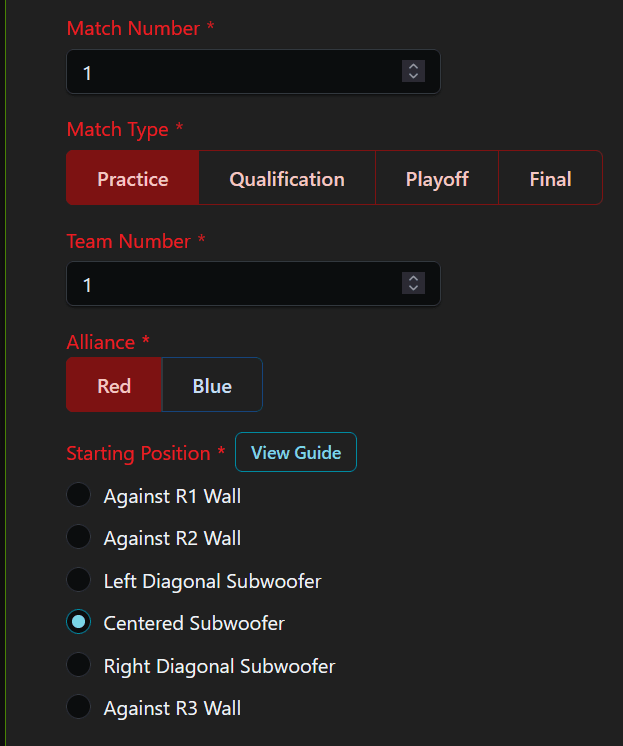Decrease Team Number with down arrow
Screen dimensions: 623x746
[413, 289]
